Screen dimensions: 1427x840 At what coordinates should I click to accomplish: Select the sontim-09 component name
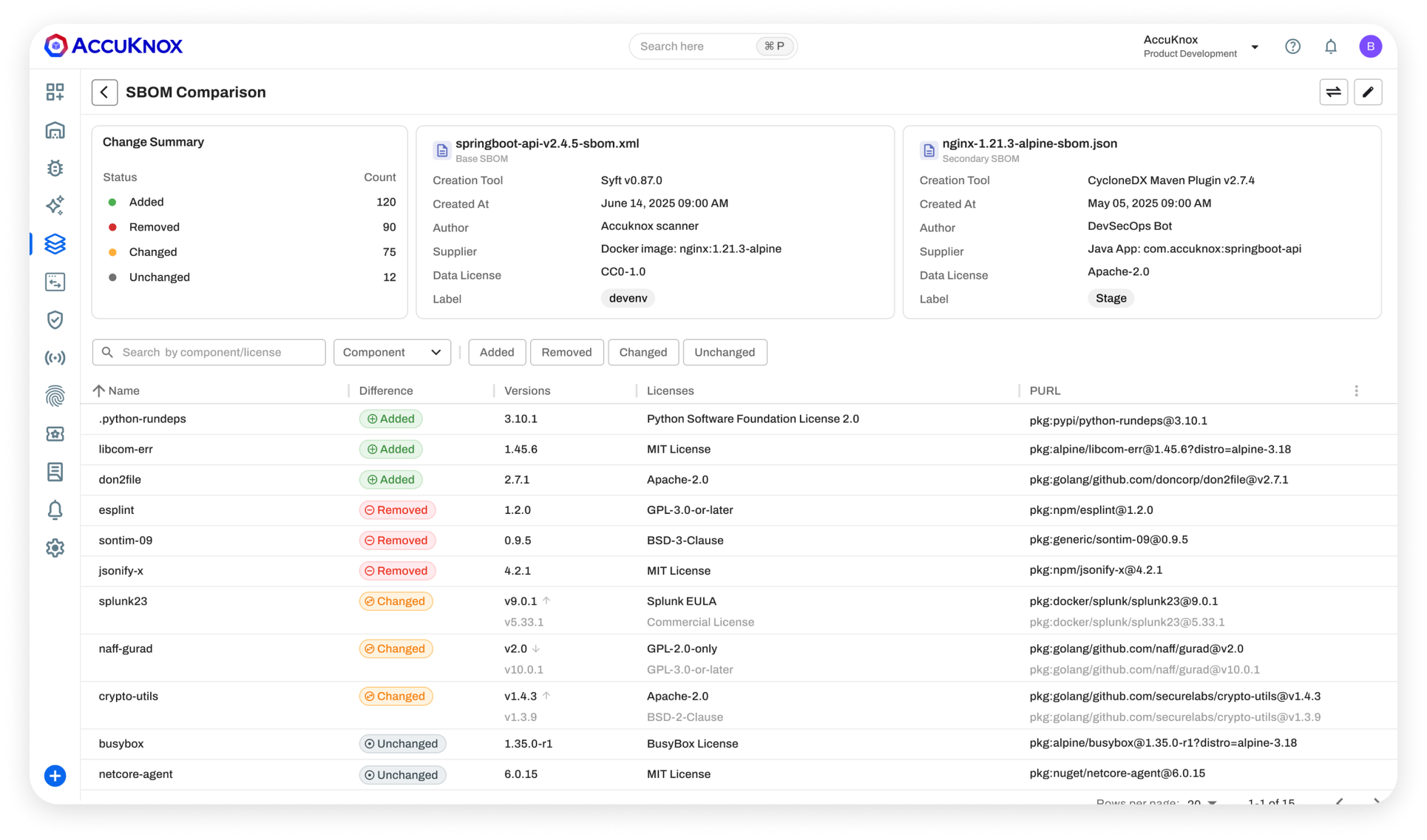[126, 540]
